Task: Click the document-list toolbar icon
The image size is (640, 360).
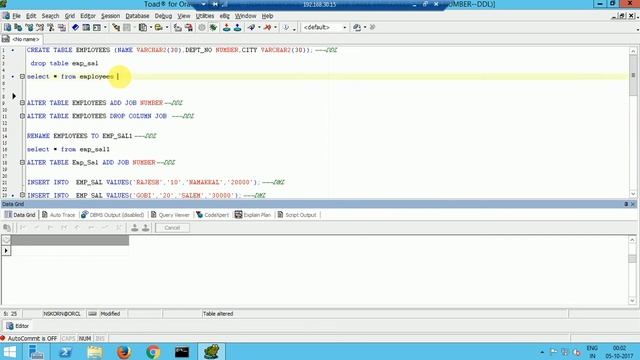Action: pyautogui.click(x=142, y=27)
